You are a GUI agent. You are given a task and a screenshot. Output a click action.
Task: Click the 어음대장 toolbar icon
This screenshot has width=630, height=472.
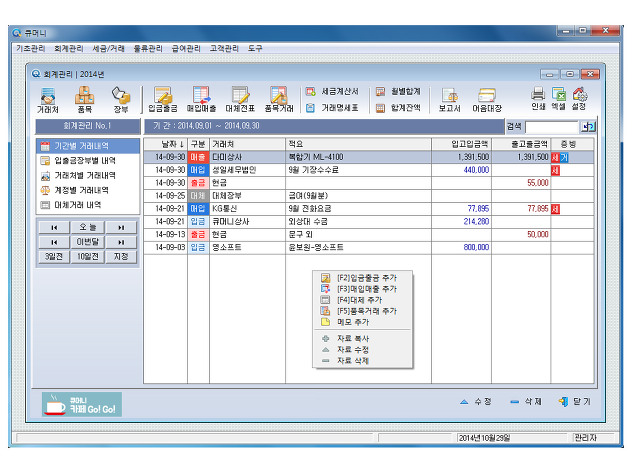(487, 100)
